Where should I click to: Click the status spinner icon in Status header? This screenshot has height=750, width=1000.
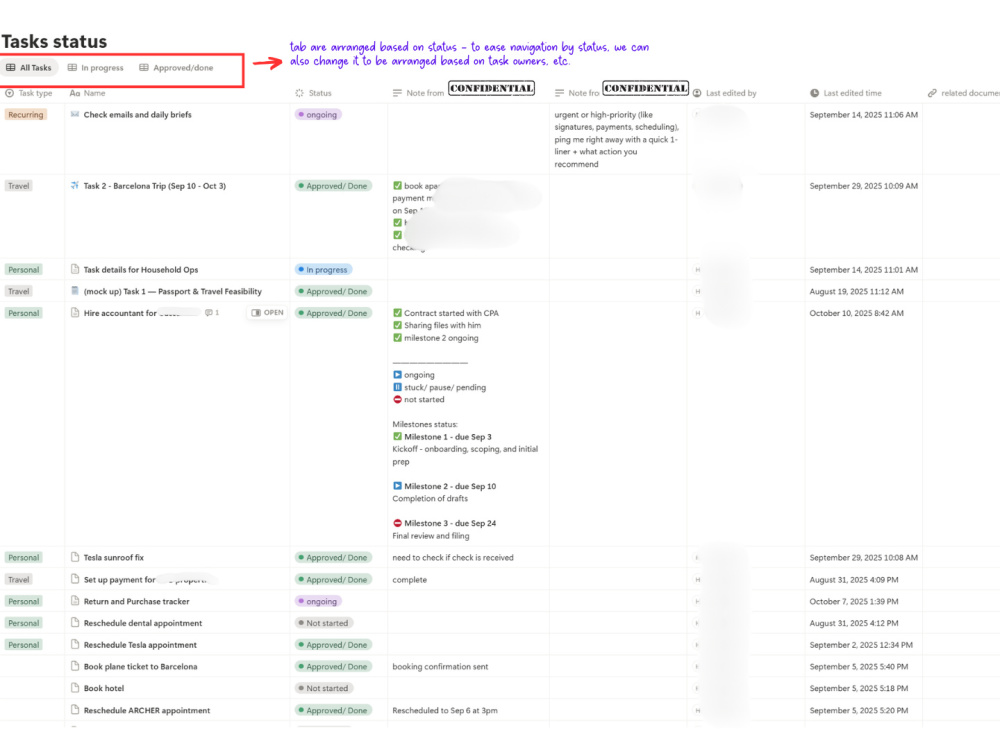tap(299, 93)
